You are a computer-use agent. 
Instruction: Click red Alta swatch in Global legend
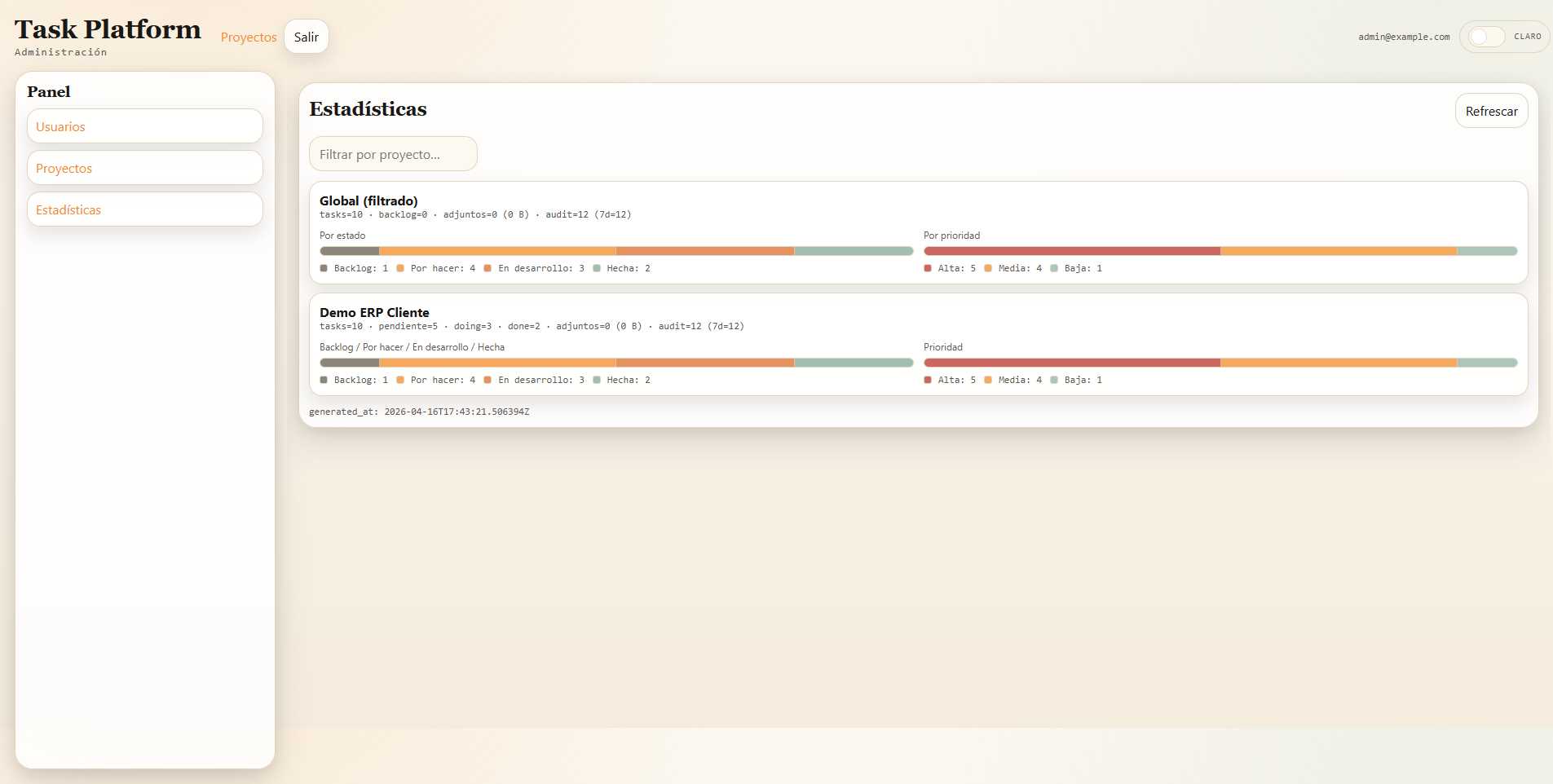[x=928, y=268]
